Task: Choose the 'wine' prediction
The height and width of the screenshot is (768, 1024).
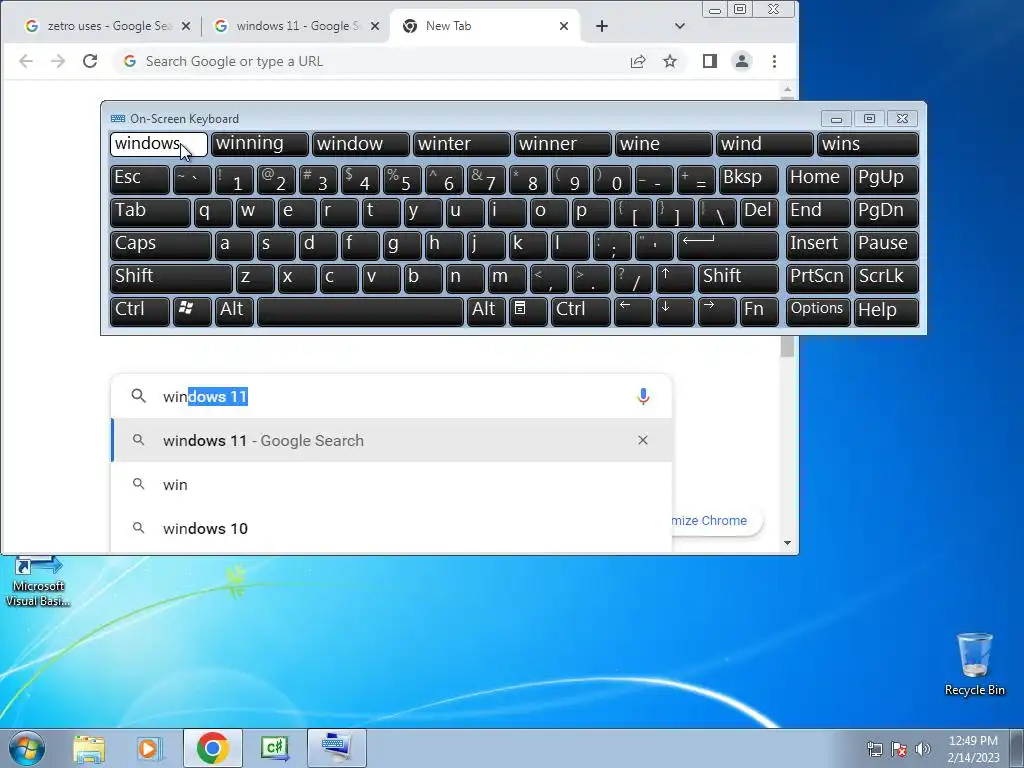Action: pos(664,144)
